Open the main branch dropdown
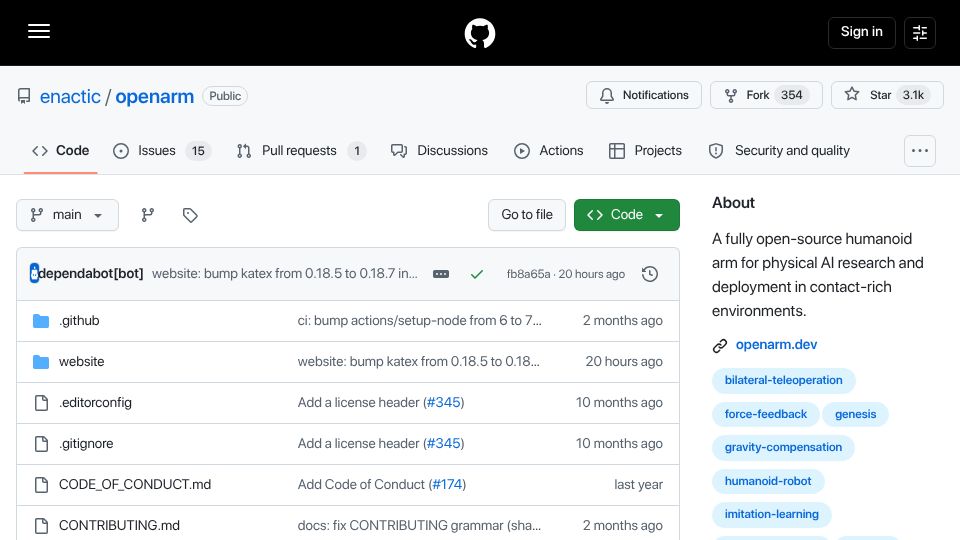960x540 pixels. tap(67, 215)
